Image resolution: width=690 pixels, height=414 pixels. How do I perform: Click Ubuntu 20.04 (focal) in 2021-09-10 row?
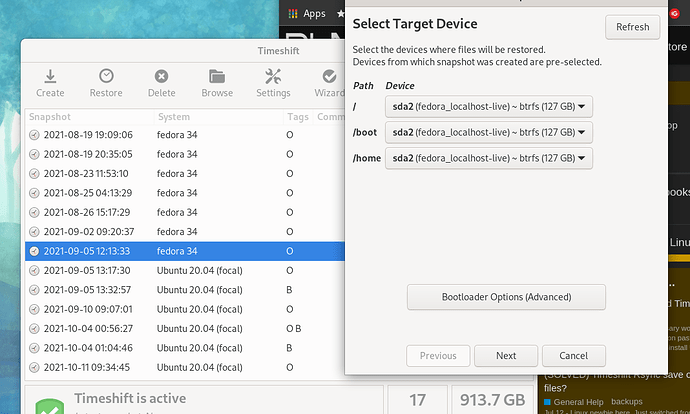click(x=199, y=309)
